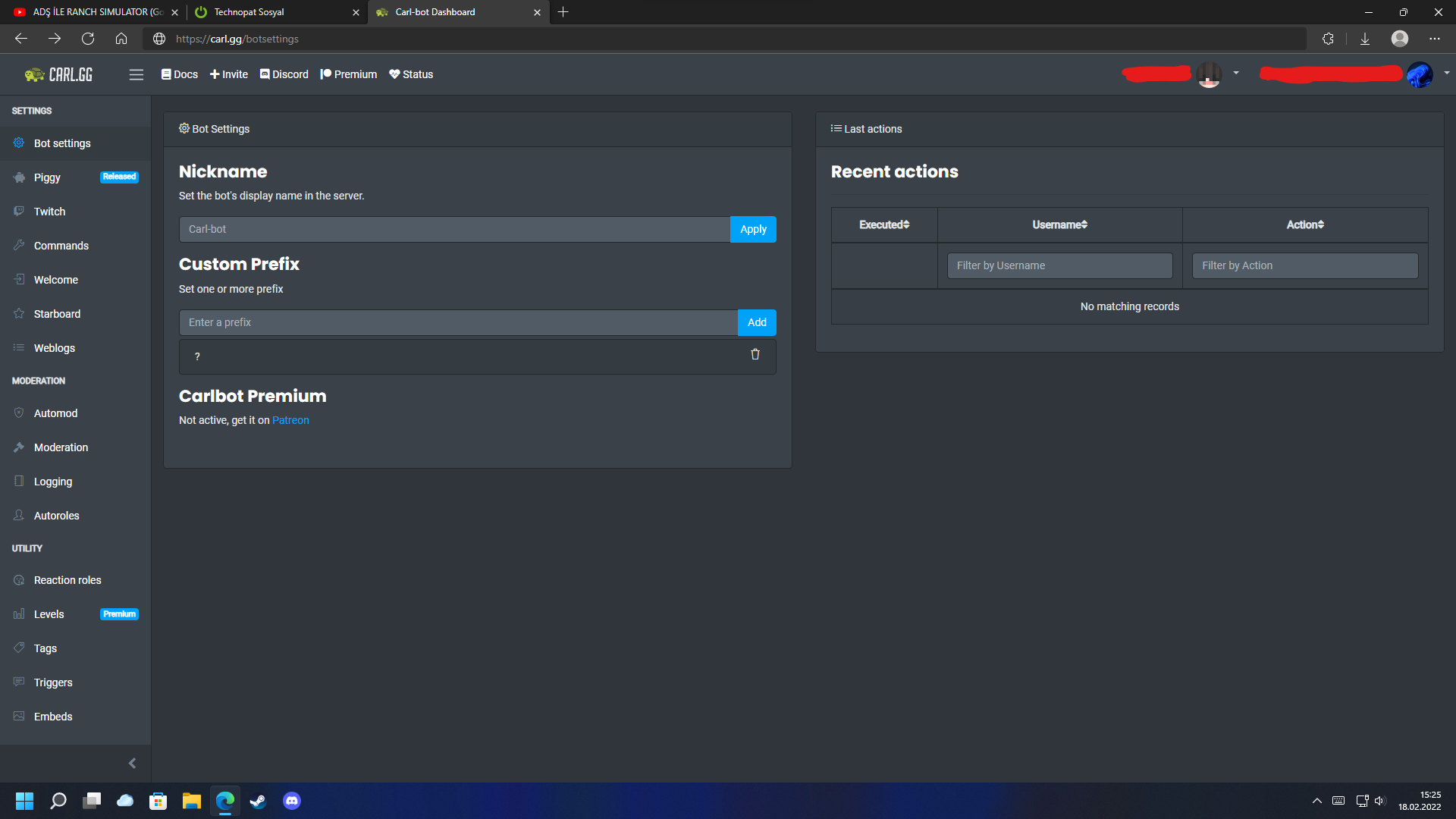Open the Starboard settings page
This screenshot has width=1456, height=819.
(x=57, y=314)
